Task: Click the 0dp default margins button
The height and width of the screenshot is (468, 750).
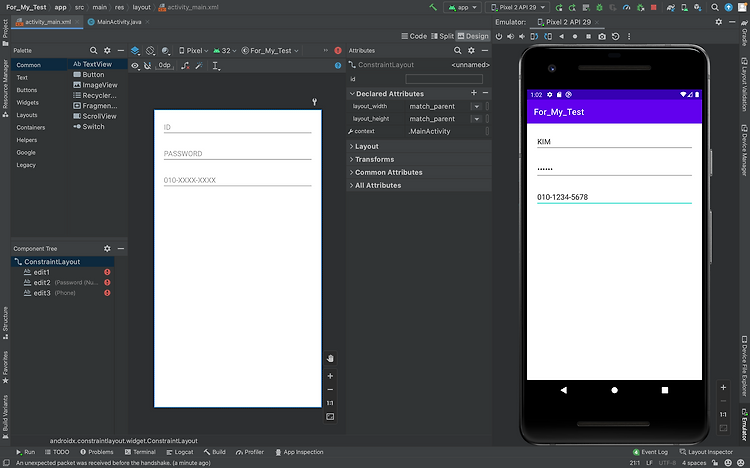Action: point(165,65)
